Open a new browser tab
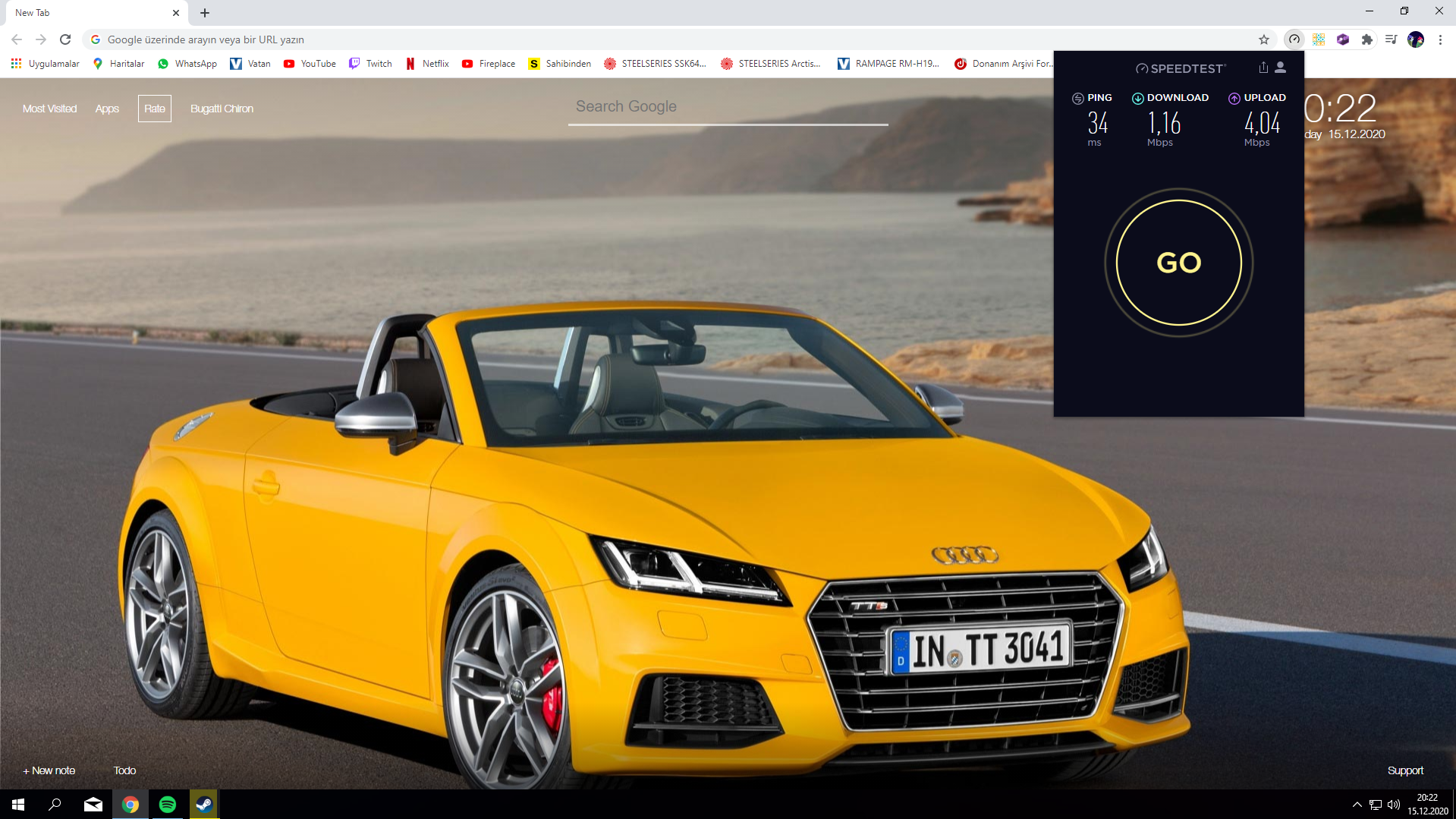 coord(205,13)
